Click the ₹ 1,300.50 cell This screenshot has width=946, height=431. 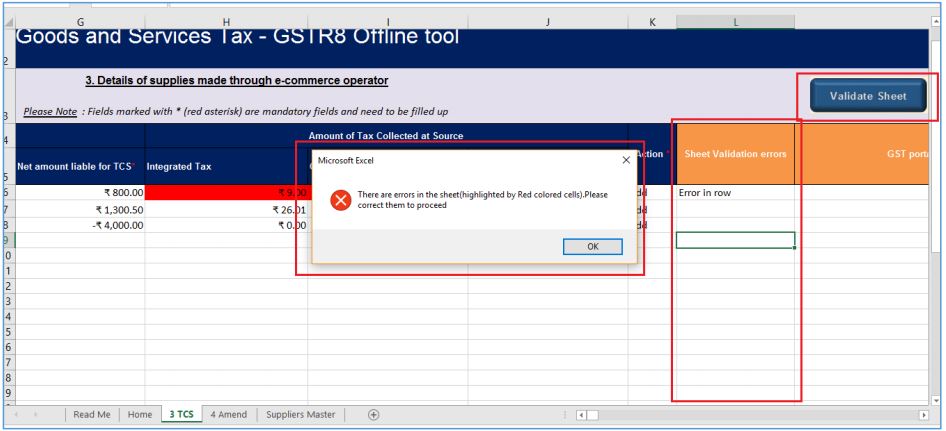(x=80, y=209)
